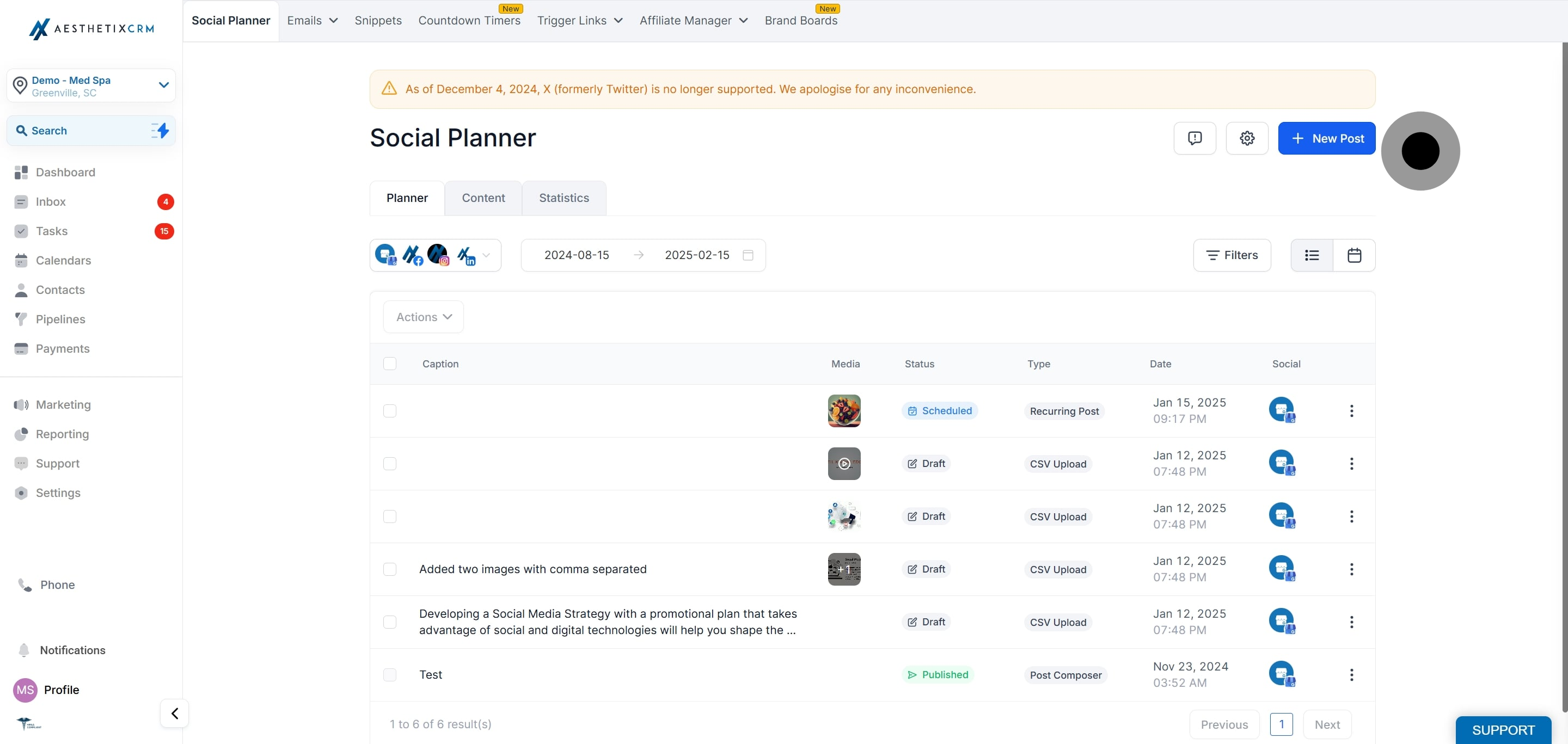Switch to the Statistics tab
The width and height of the screenshot is (1568, 744).
(x=563, y=198)
